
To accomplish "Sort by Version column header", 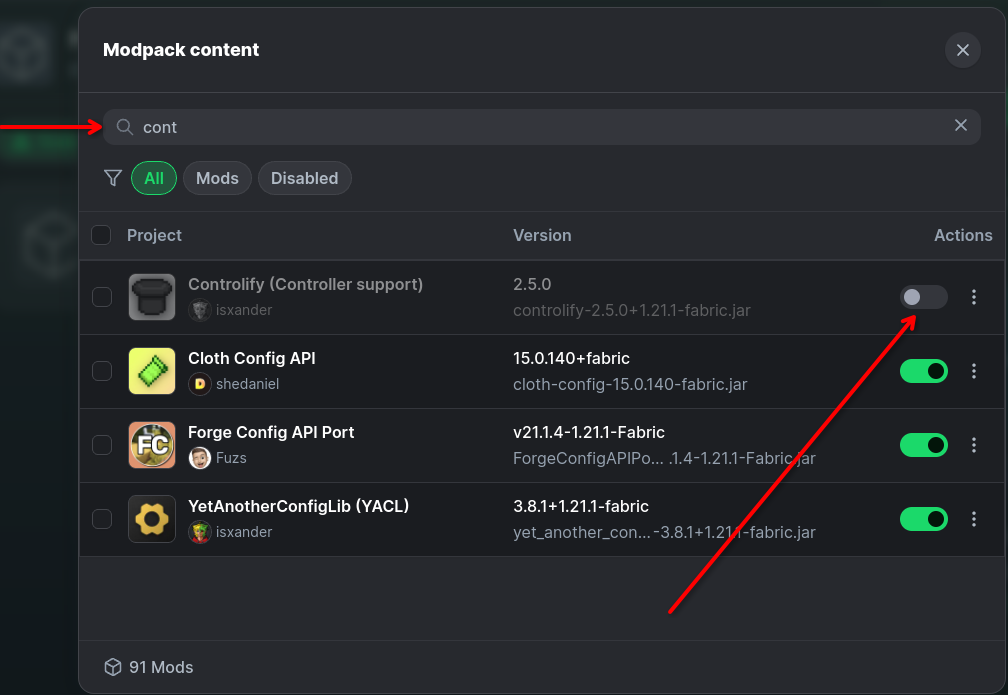I will 542,235.
